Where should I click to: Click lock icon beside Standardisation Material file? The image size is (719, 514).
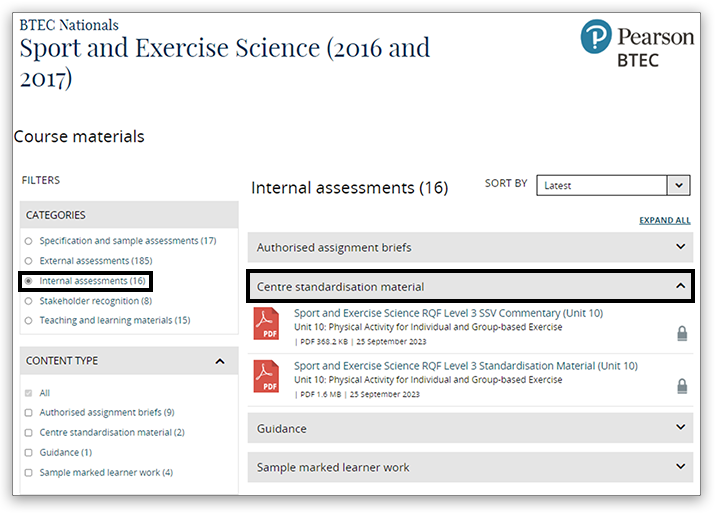[682, 386]
